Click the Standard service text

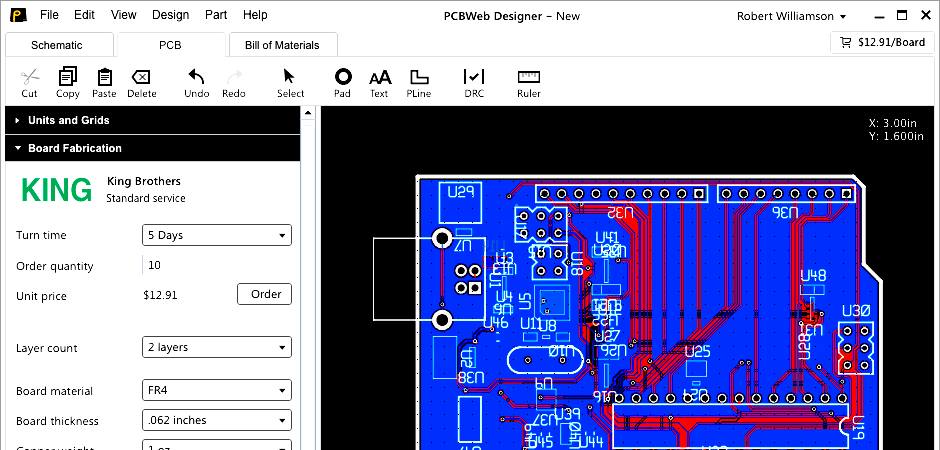pos(146,198)
